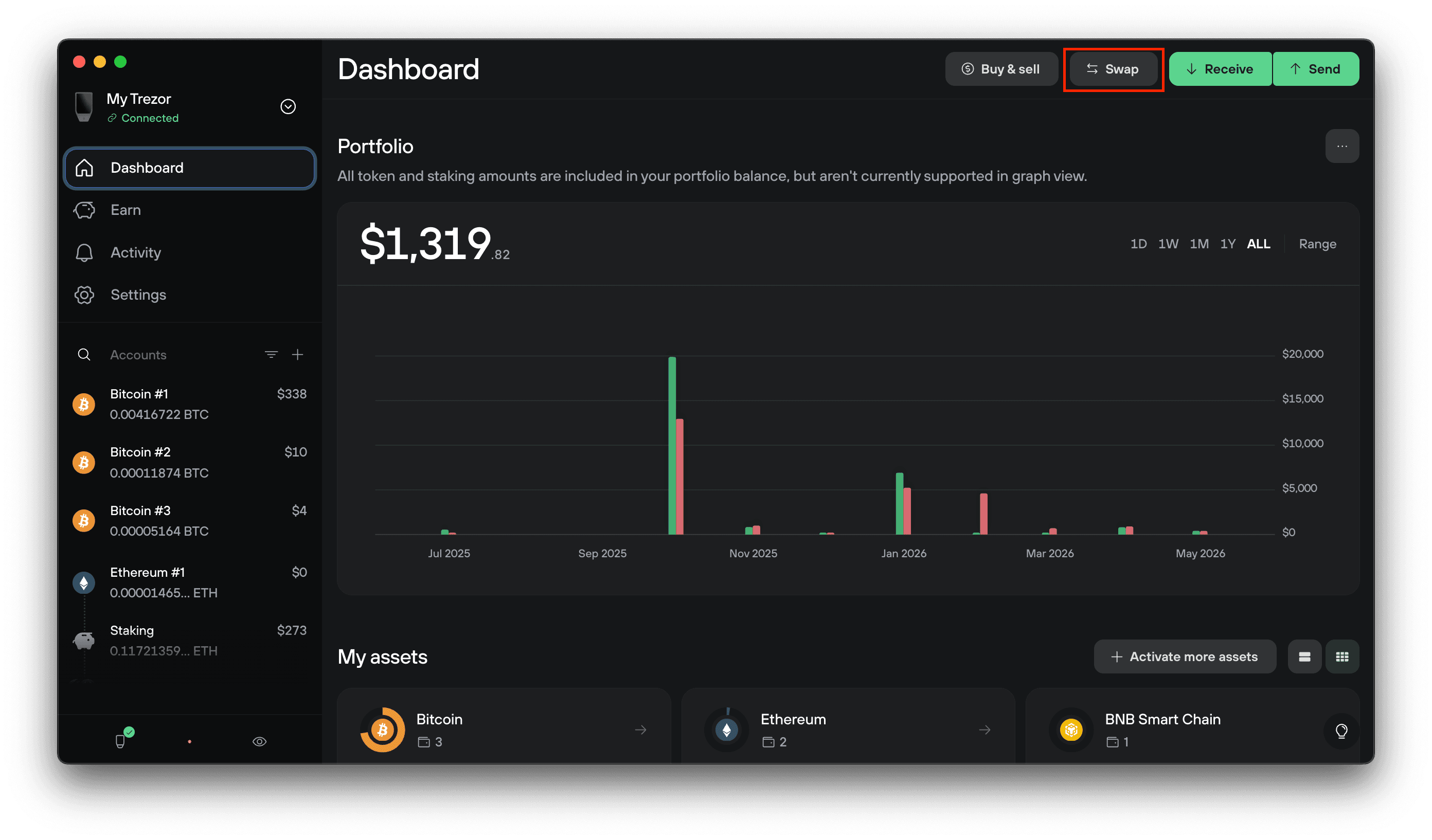
Task: Open the Bitcoin asset card arrow
Action: pyautogui.click(x=641, y=730)
